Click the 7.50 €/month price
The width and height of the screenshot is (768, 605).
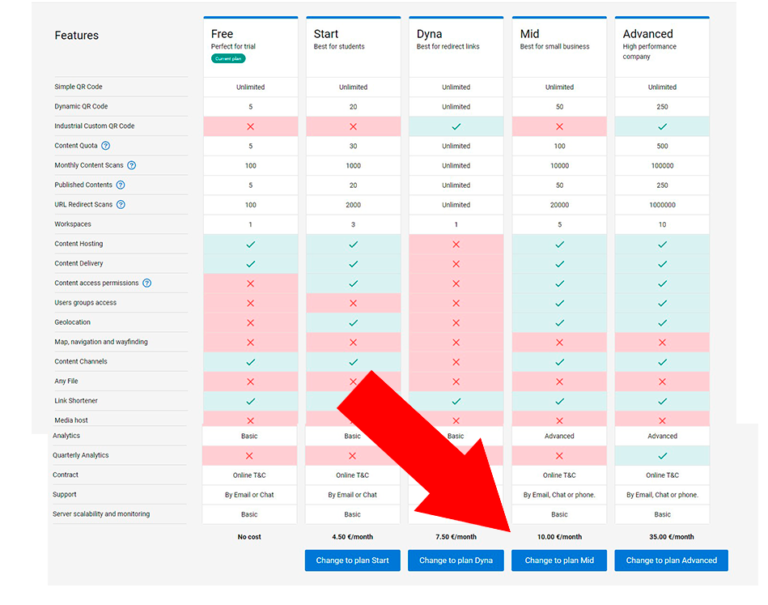(456, 537)
